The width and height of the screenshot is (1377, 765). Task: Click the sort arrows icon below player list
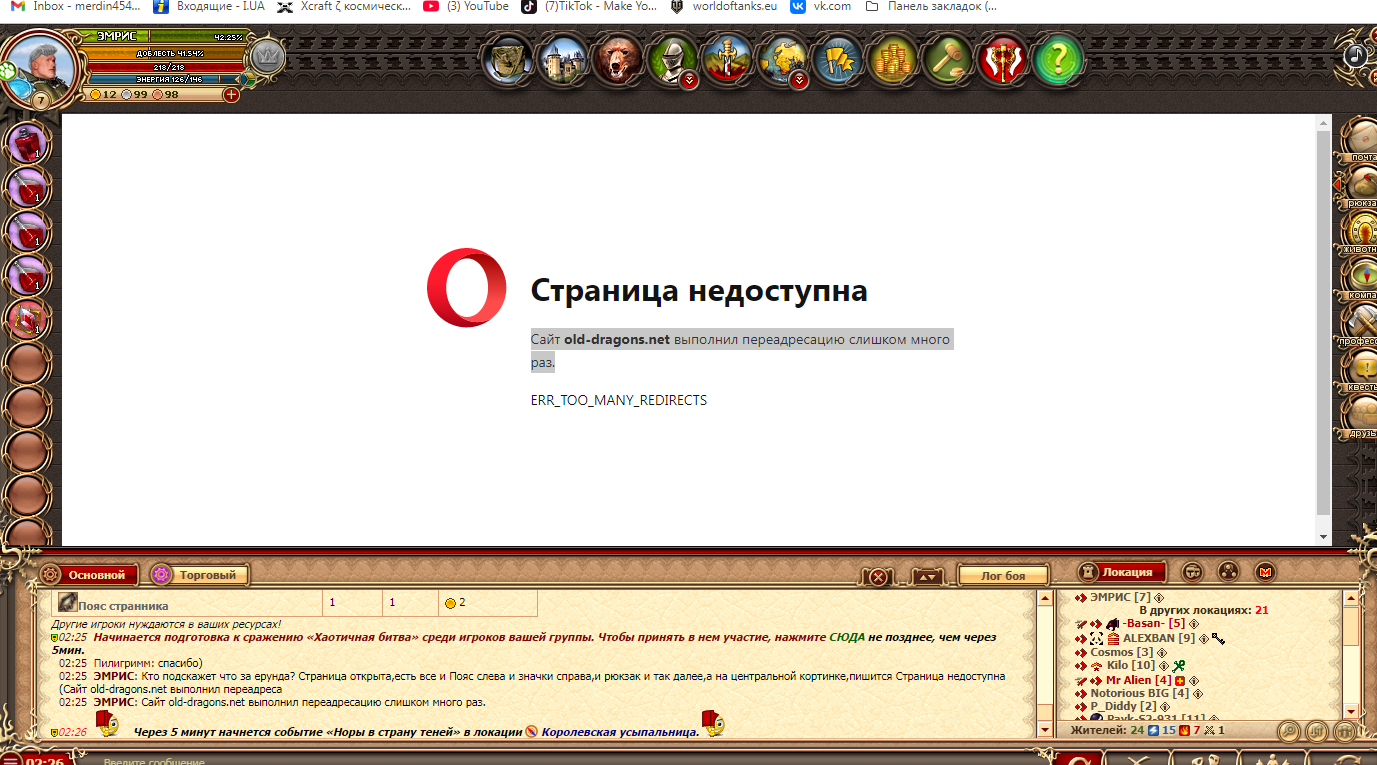(x=1317, y=731)
